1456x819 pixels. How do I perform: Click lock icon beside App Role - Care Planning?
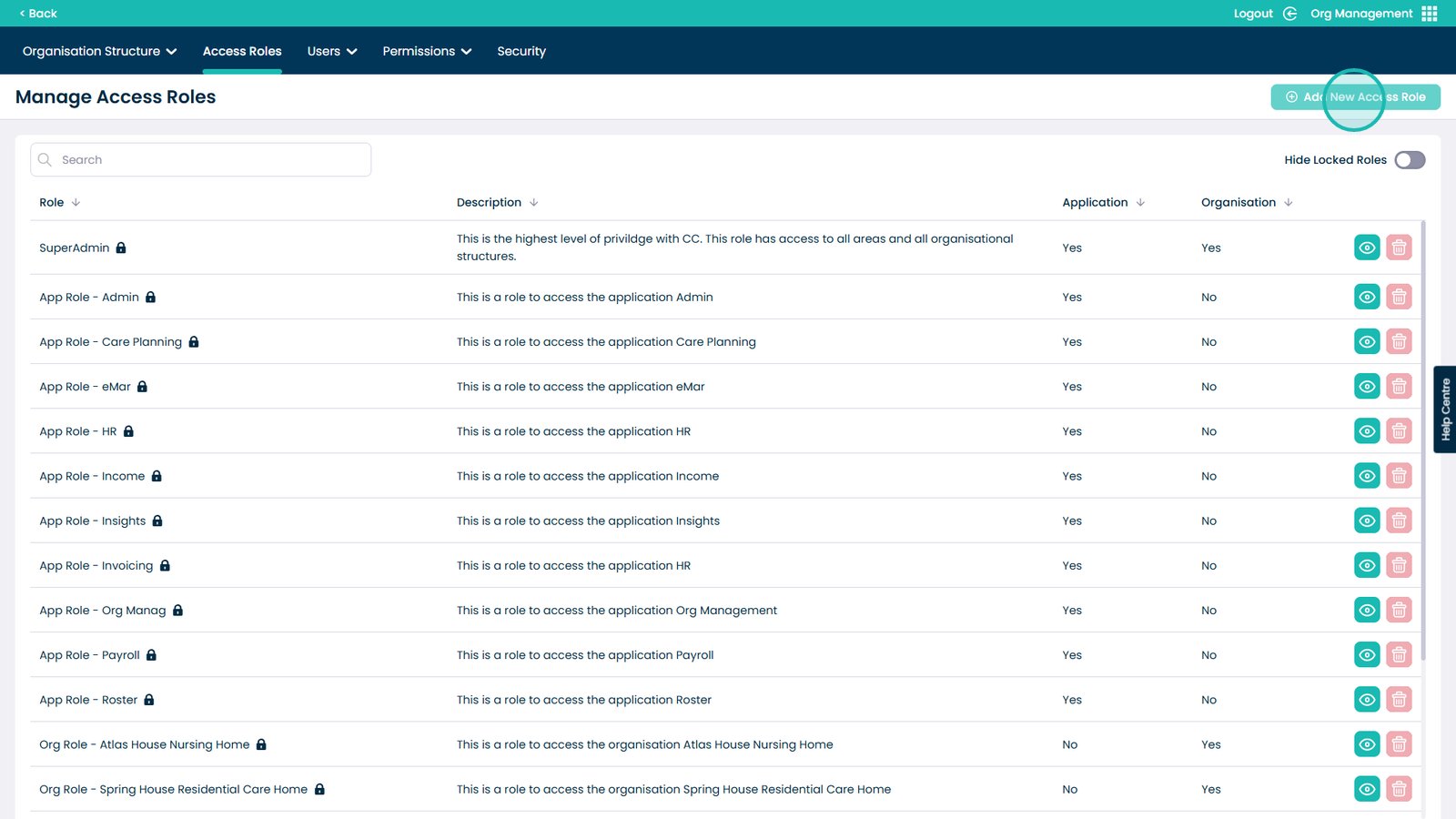click(x=194, y=342)
